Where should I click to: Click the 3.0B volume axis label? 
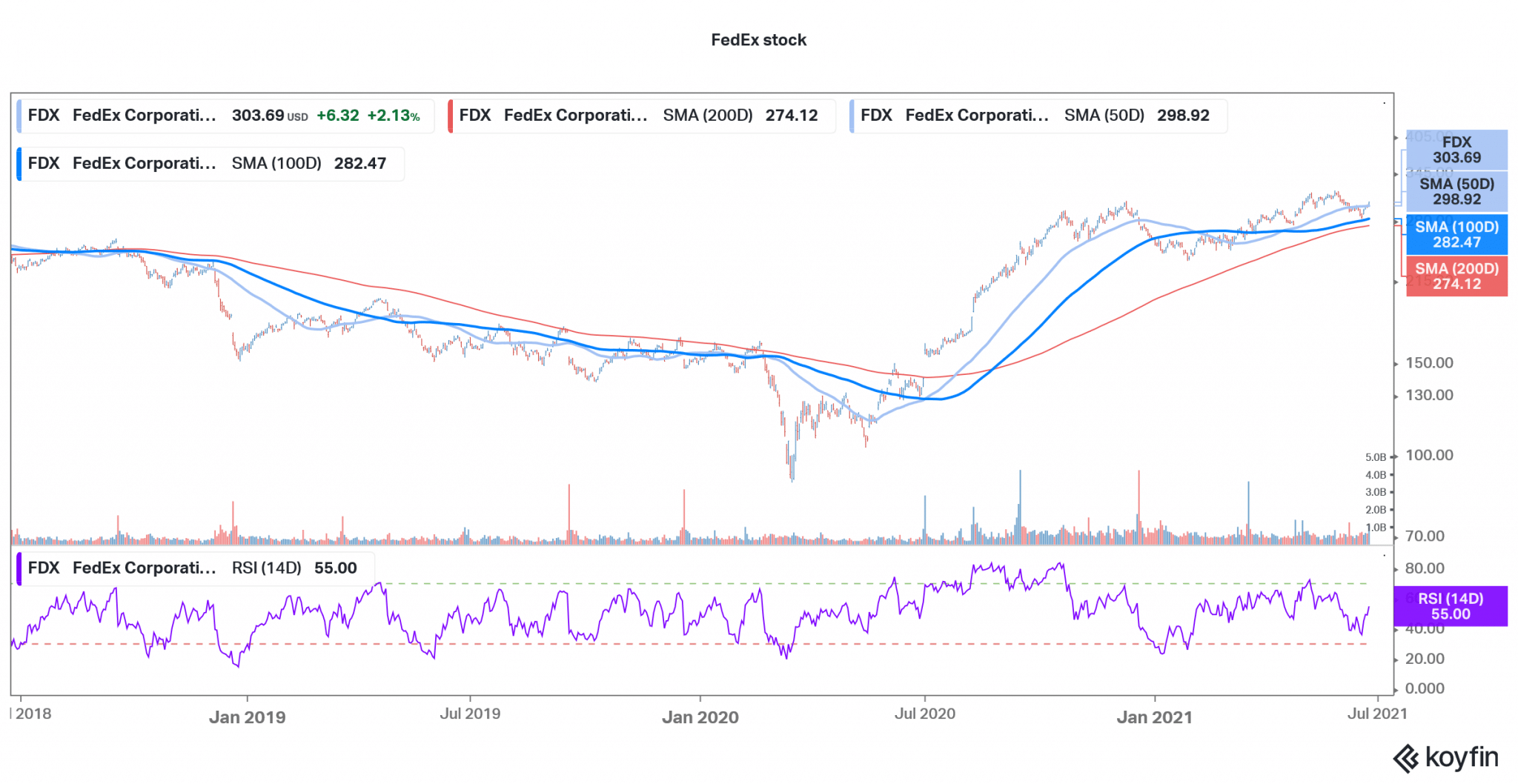point(1376,492)
